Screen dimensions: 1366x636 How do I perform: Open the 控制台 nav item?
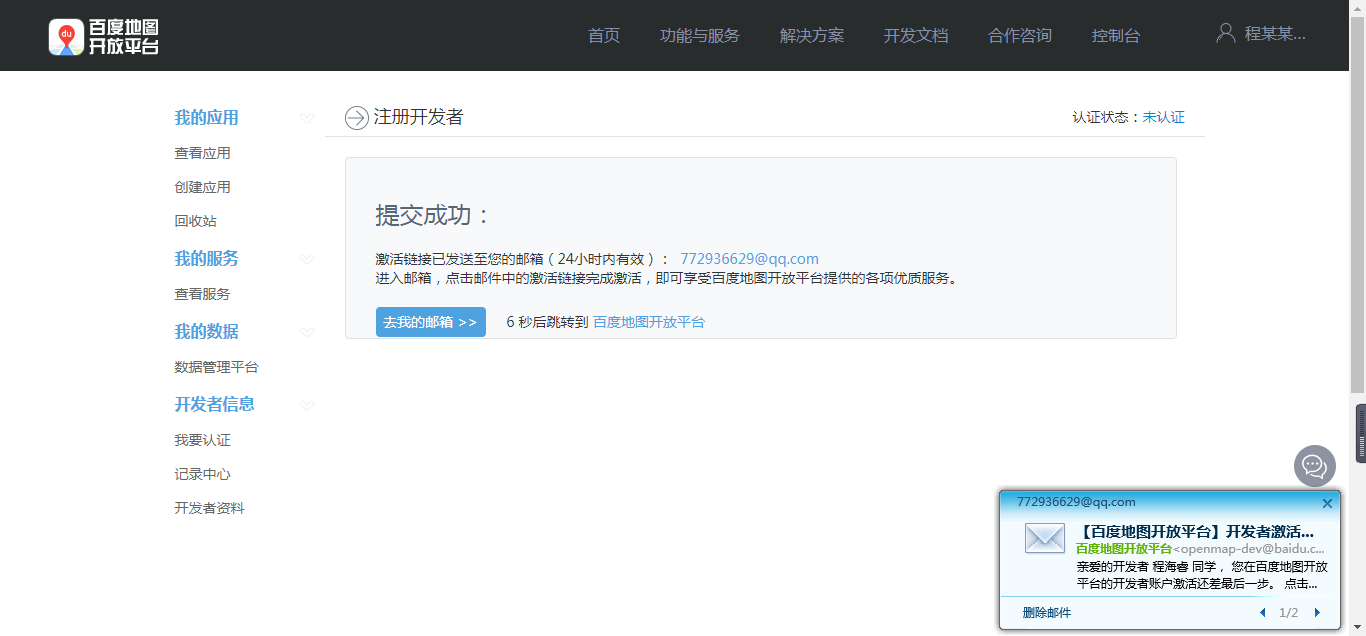coord(1116,36)
